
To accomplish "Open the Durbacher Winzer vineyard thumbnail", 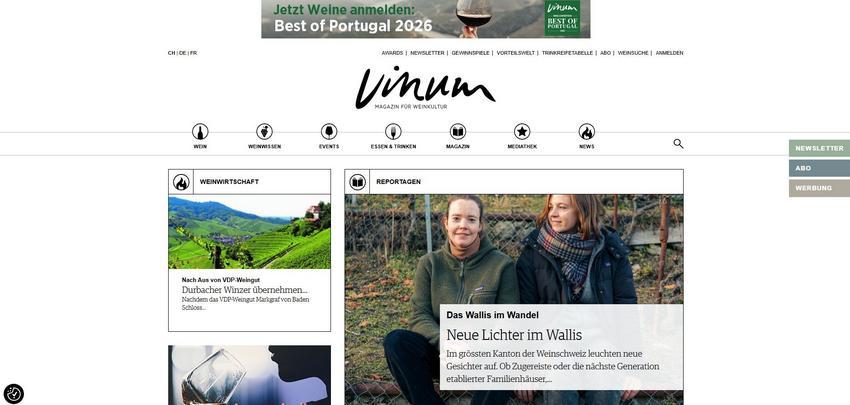I will pyautogui.click(x=249, y=233).
